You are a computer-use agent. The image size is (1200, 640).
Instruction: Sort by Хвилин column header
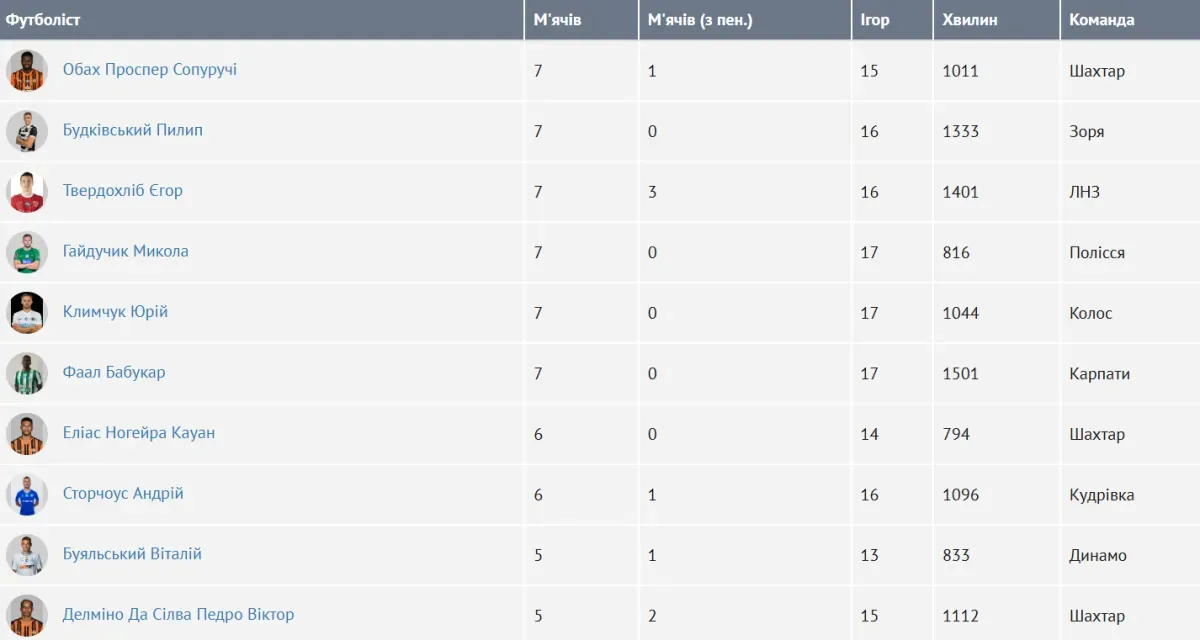click(970, 20)
